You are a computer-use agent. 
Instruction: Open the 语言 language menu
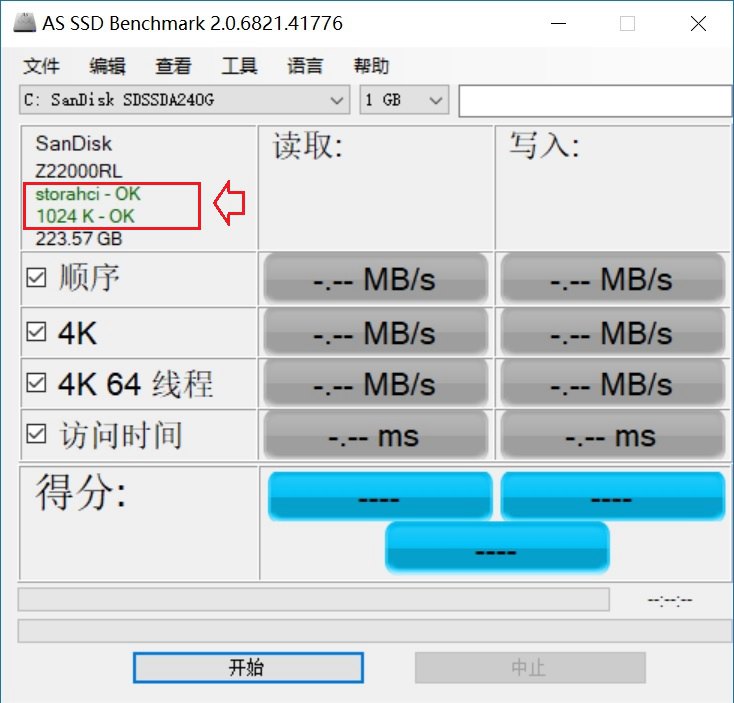point(305,66)
